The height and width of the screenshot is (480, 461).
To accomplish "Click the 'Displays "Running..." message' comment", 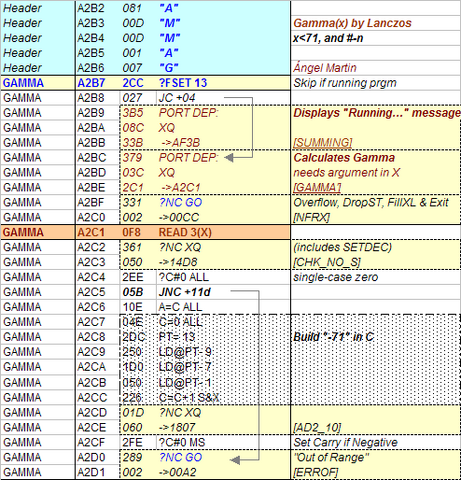I will pyautogui.click(x=377, y=113).
